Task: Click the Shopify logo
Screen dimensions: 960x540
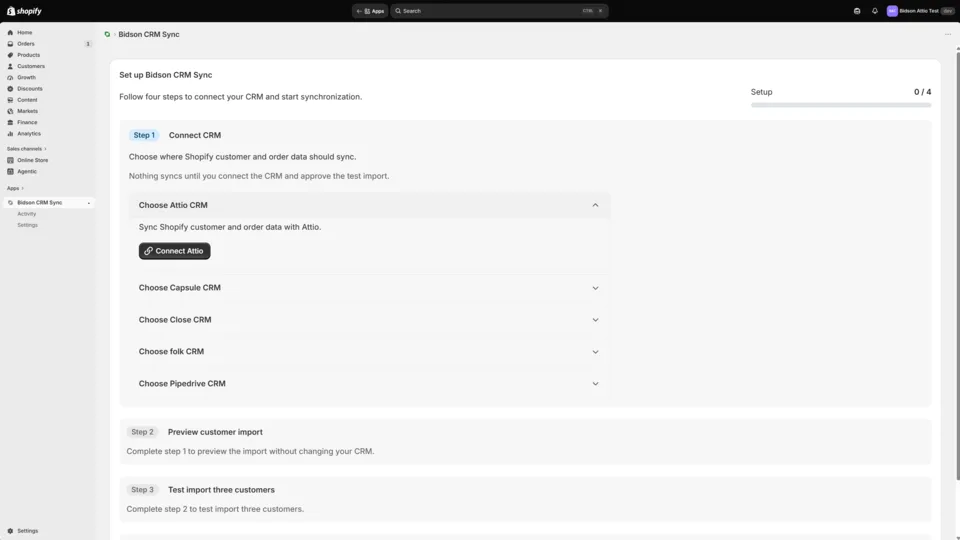Action: [x=24, y=11]
